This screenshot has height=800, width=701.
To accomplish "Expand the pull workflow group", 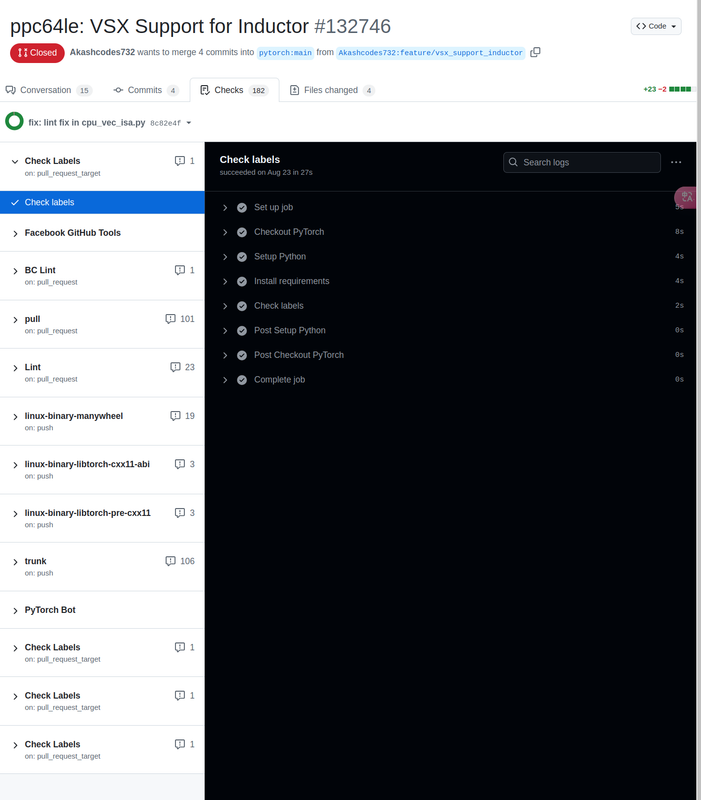I will click(x=15, y=320).
